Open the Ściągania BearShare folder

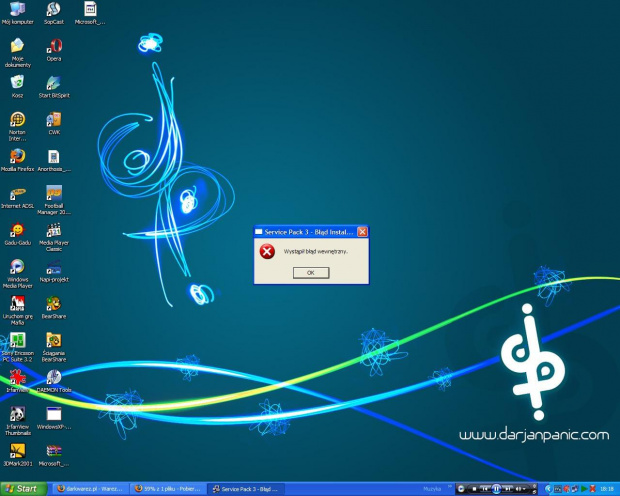pyautogui.click(x=54, y=347)
